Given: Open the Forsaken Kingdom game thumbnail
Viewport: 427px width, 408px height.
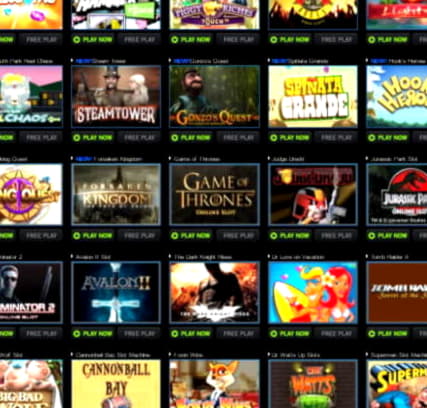Looking at the screenshot, I should [x=116, y=194].
